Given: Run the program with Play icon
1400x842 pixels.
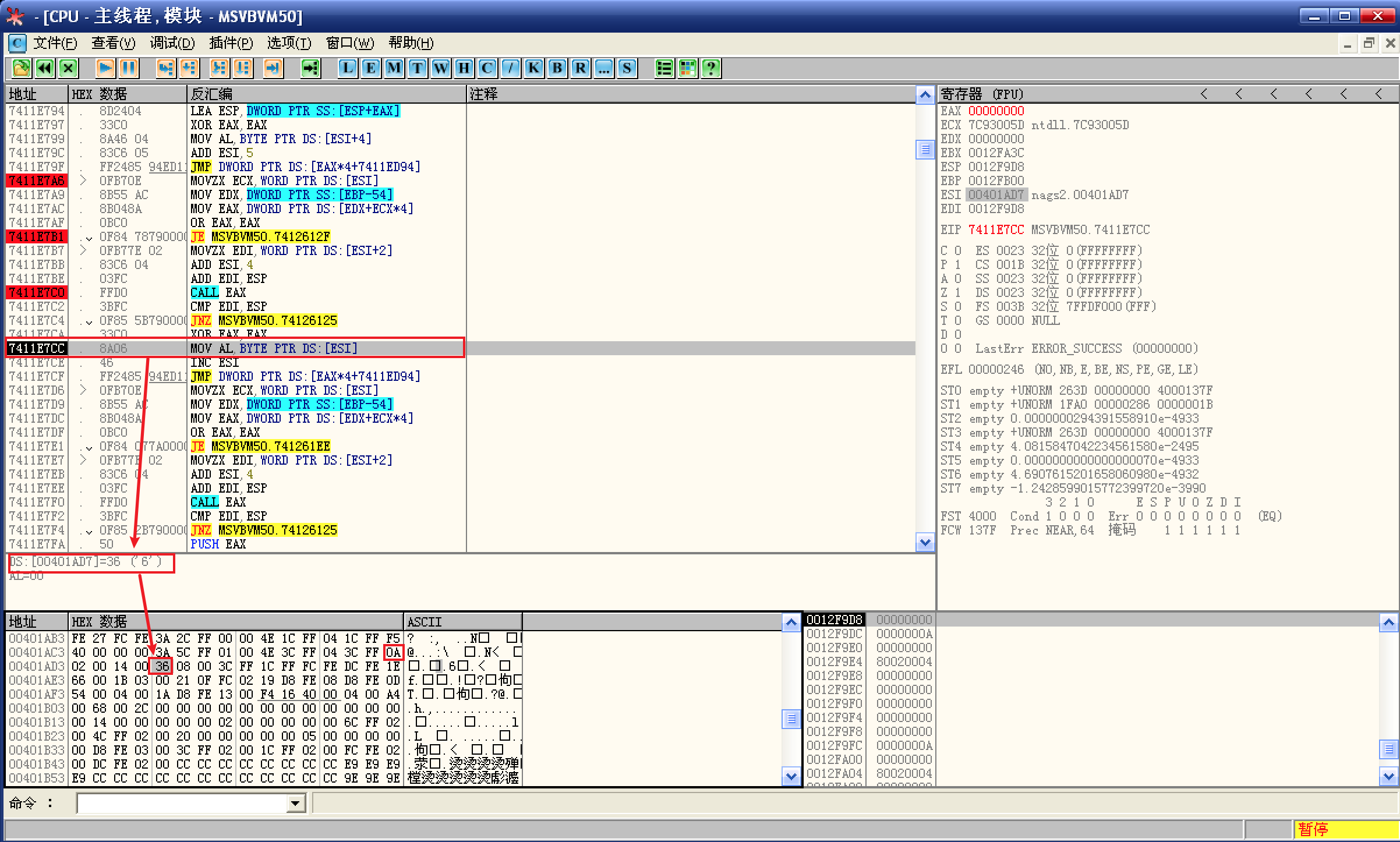Looking at the screenshot, I should pyautogui.click(x=105, y=68).
